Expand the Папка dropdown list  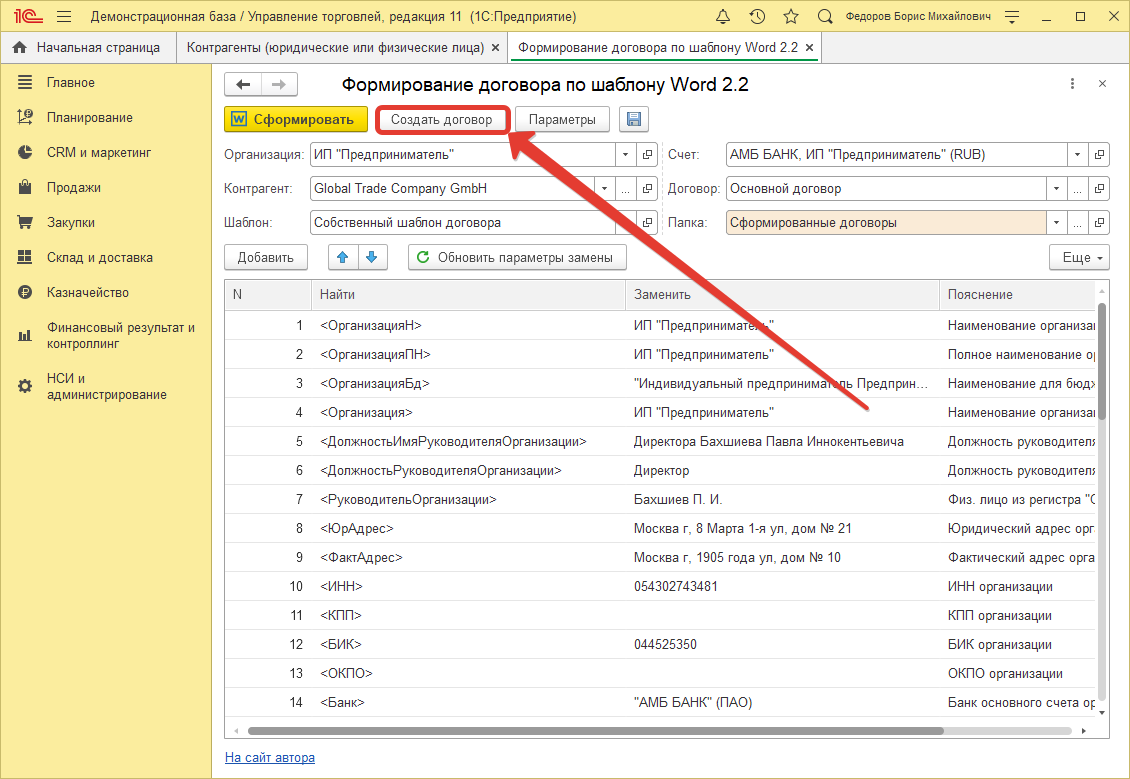(1056, 223)
